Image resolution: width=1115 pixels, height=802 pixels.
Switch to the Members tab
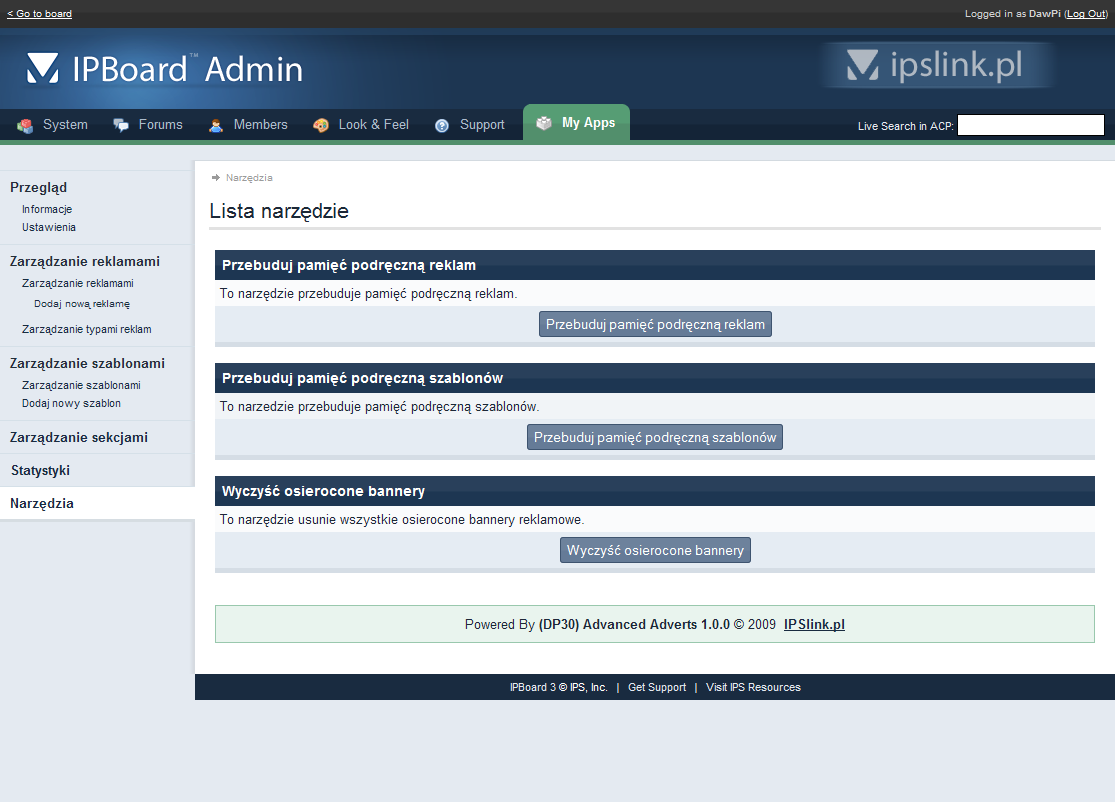click(260, 125)
